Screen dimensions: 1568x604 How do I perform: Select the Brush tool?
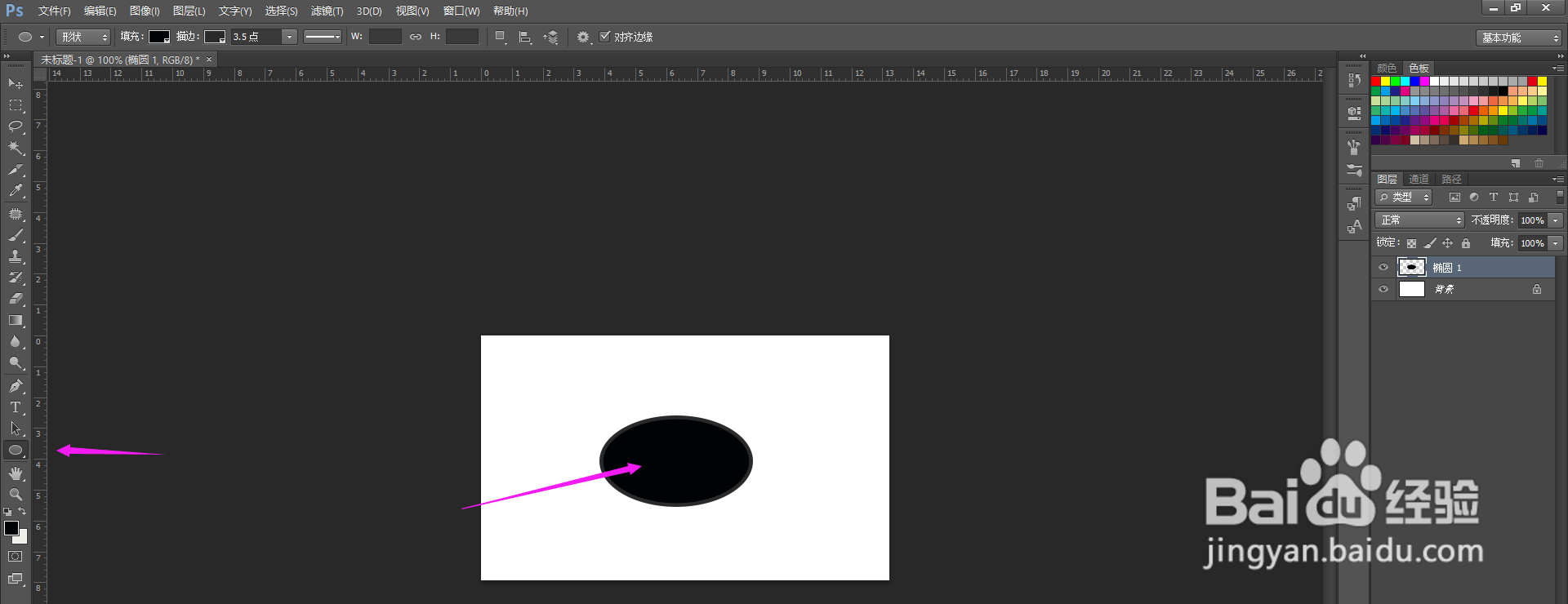pos(16,235)
